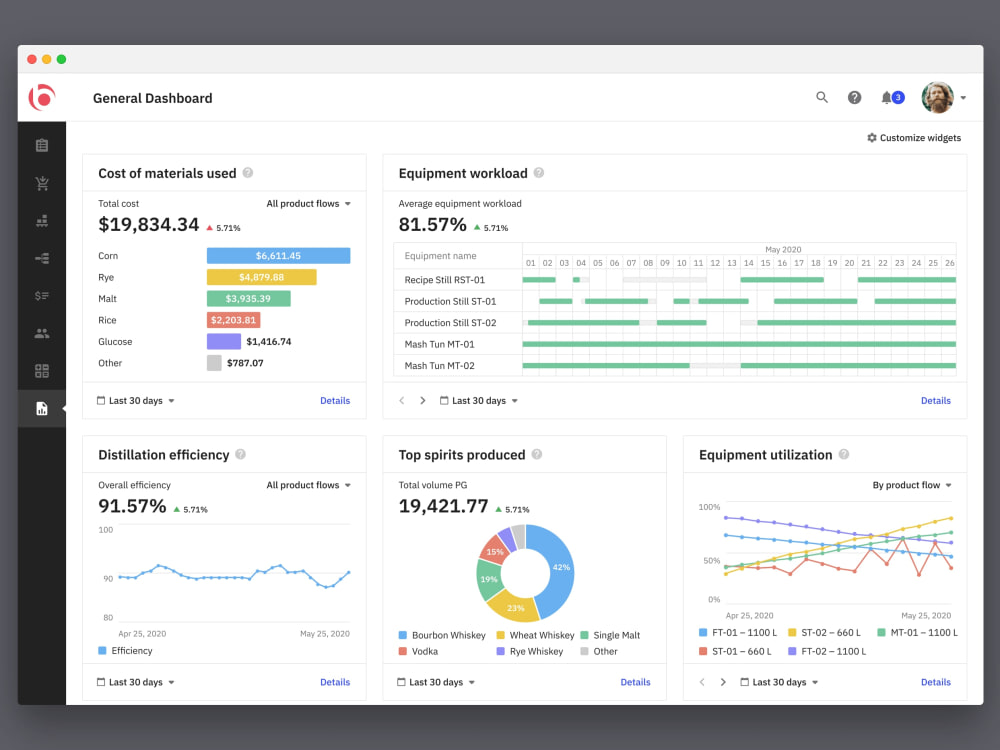Show help for Equipment workload
Image resolution: width=1000 pixels, height=750 pixels.
click(539, 173)
